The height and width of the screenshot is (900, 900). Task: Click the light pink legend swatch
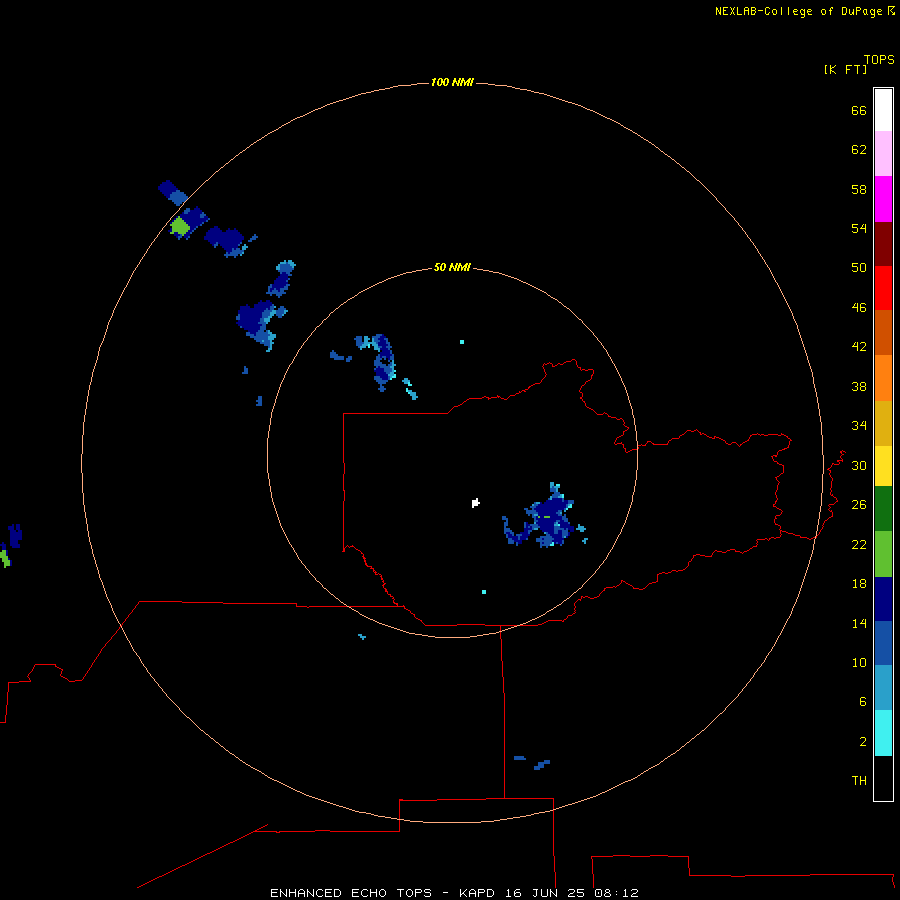coord(883,153)
